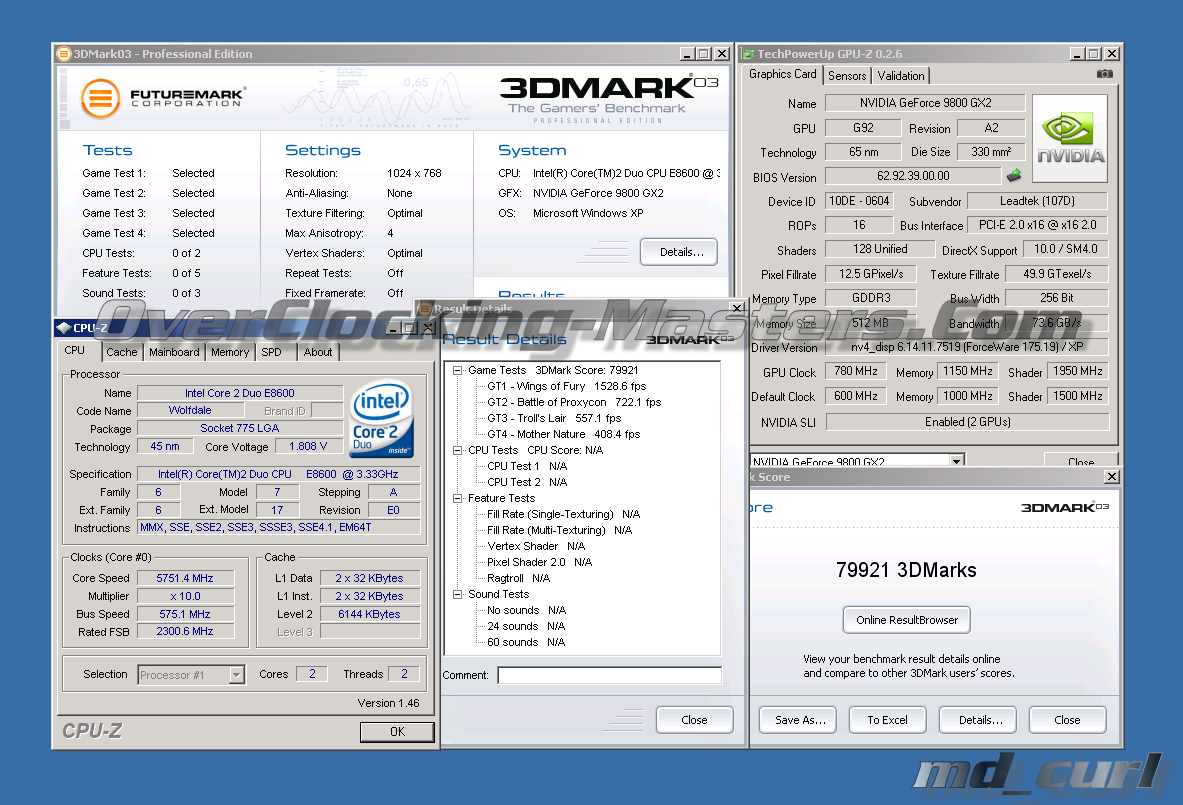
Task: Select the 24 sounds row
Action: point(526,626)
